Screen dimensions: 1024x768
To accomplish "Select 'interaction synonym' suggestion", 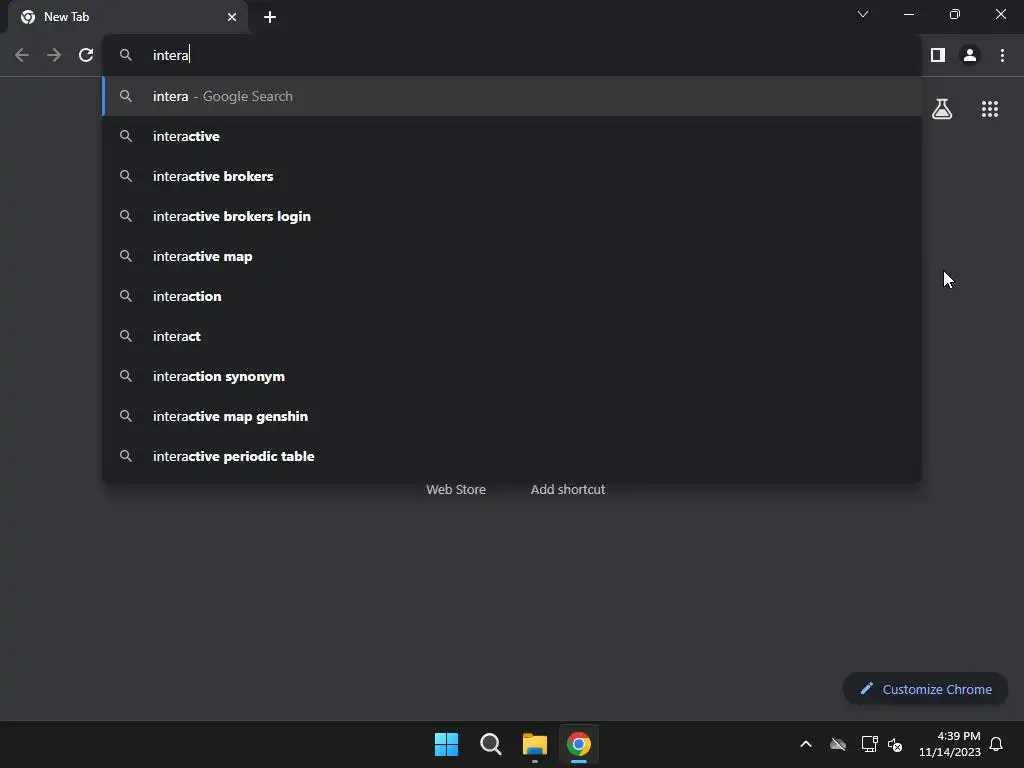I will [512, 376].
